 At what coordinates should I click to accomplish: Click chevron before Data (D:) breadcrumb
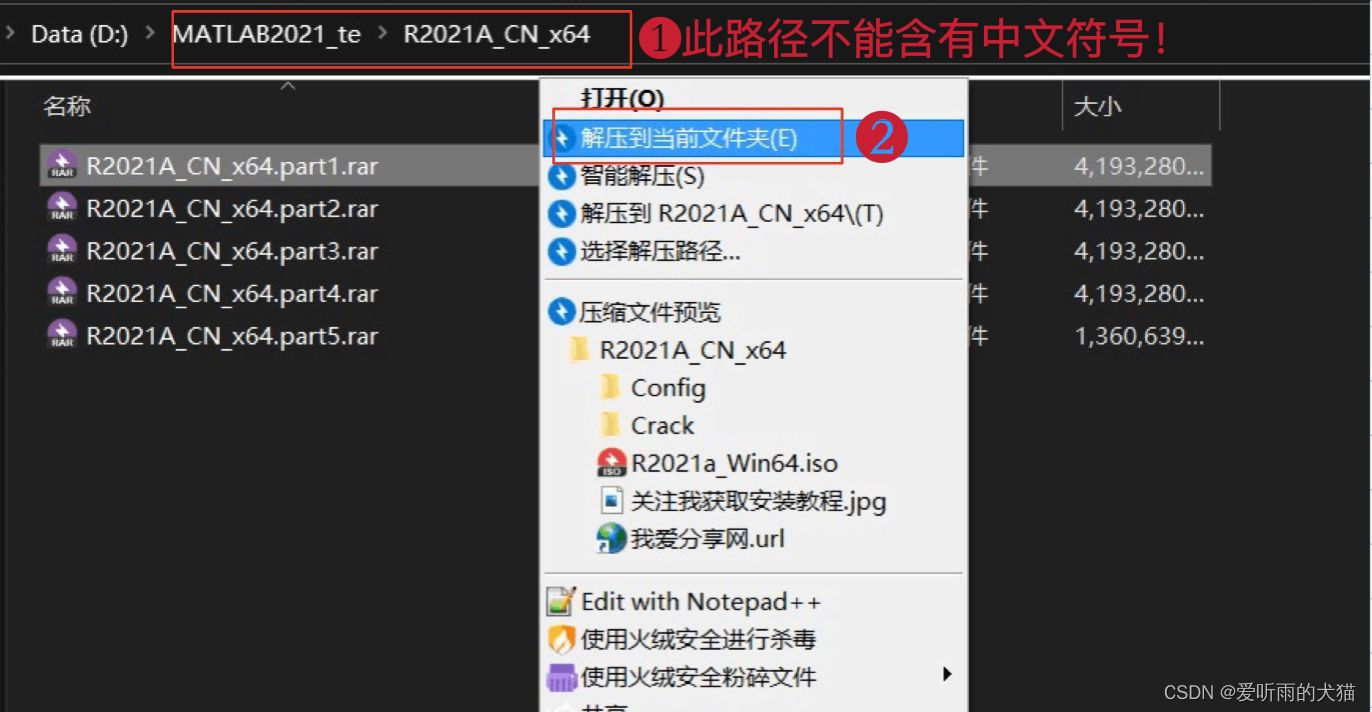click(10, 33)
